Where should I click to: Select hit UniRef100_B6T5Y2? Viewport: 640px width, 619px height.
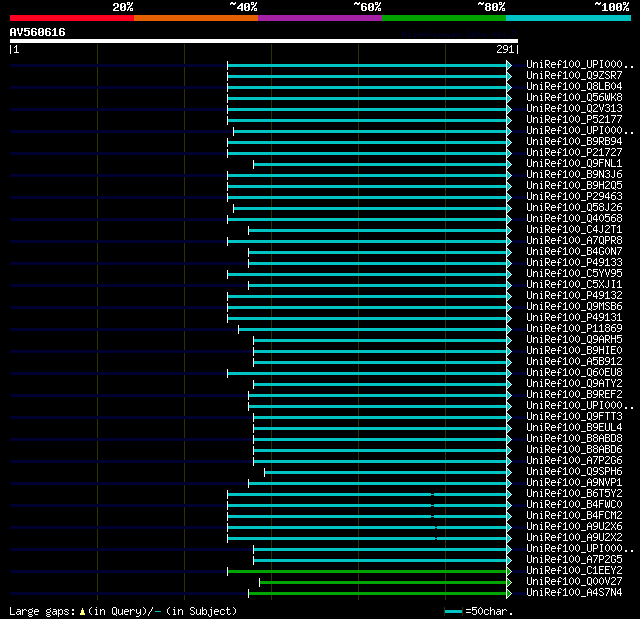(574, 494)
